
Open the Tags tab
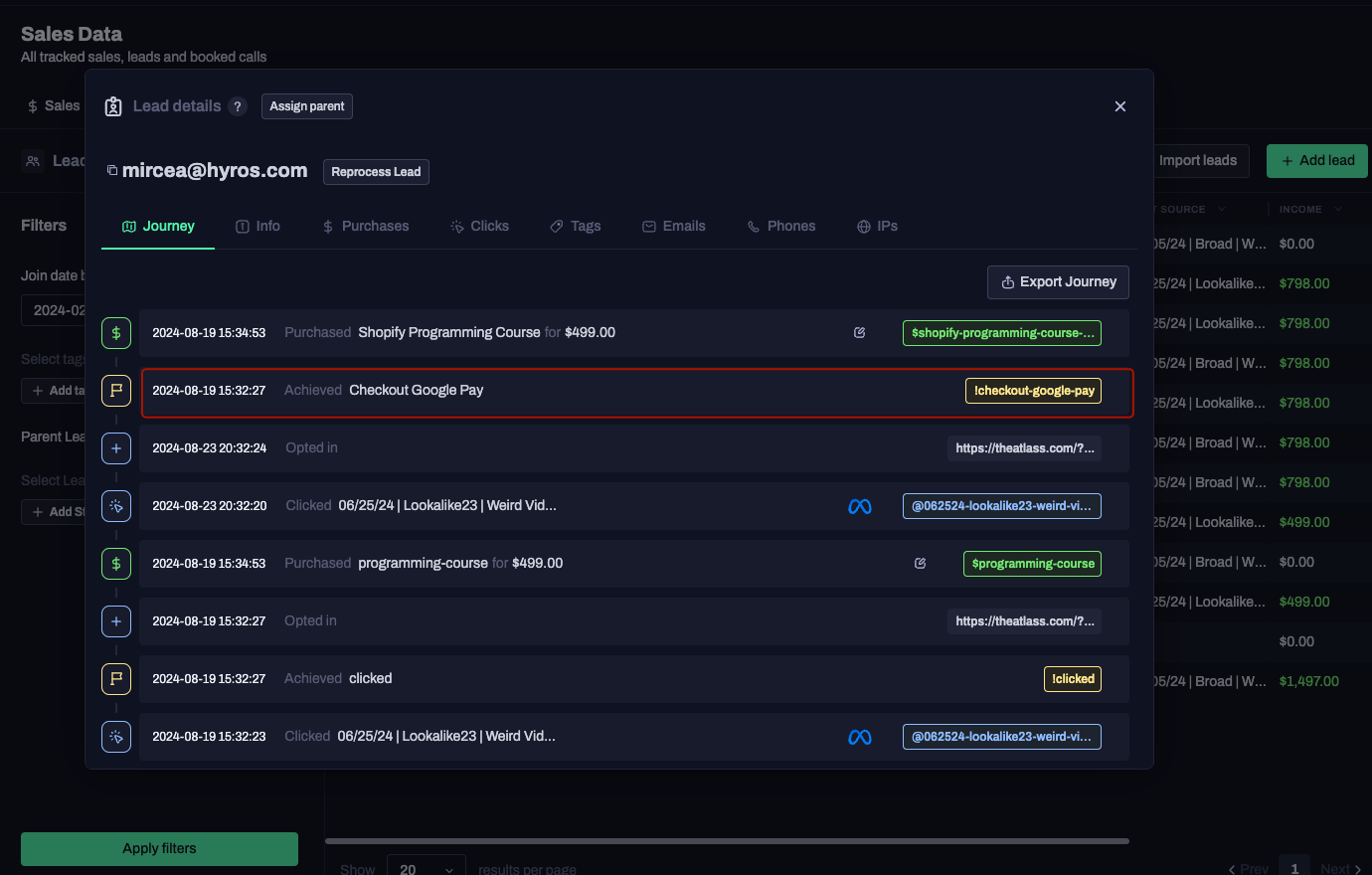tap(576, 227)
